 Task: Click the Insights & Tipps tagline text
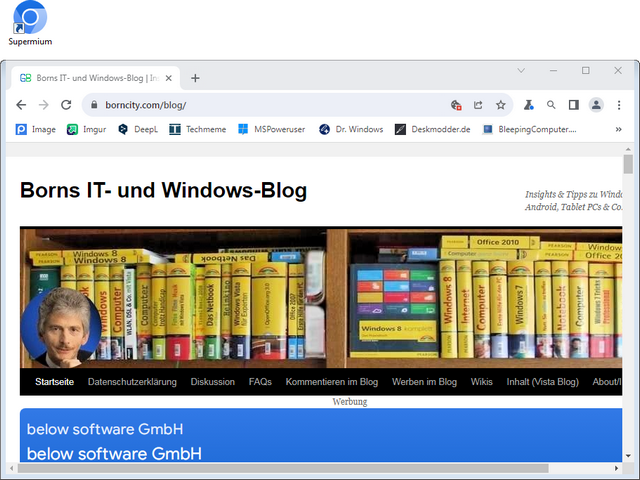click(x=573, y=200)
